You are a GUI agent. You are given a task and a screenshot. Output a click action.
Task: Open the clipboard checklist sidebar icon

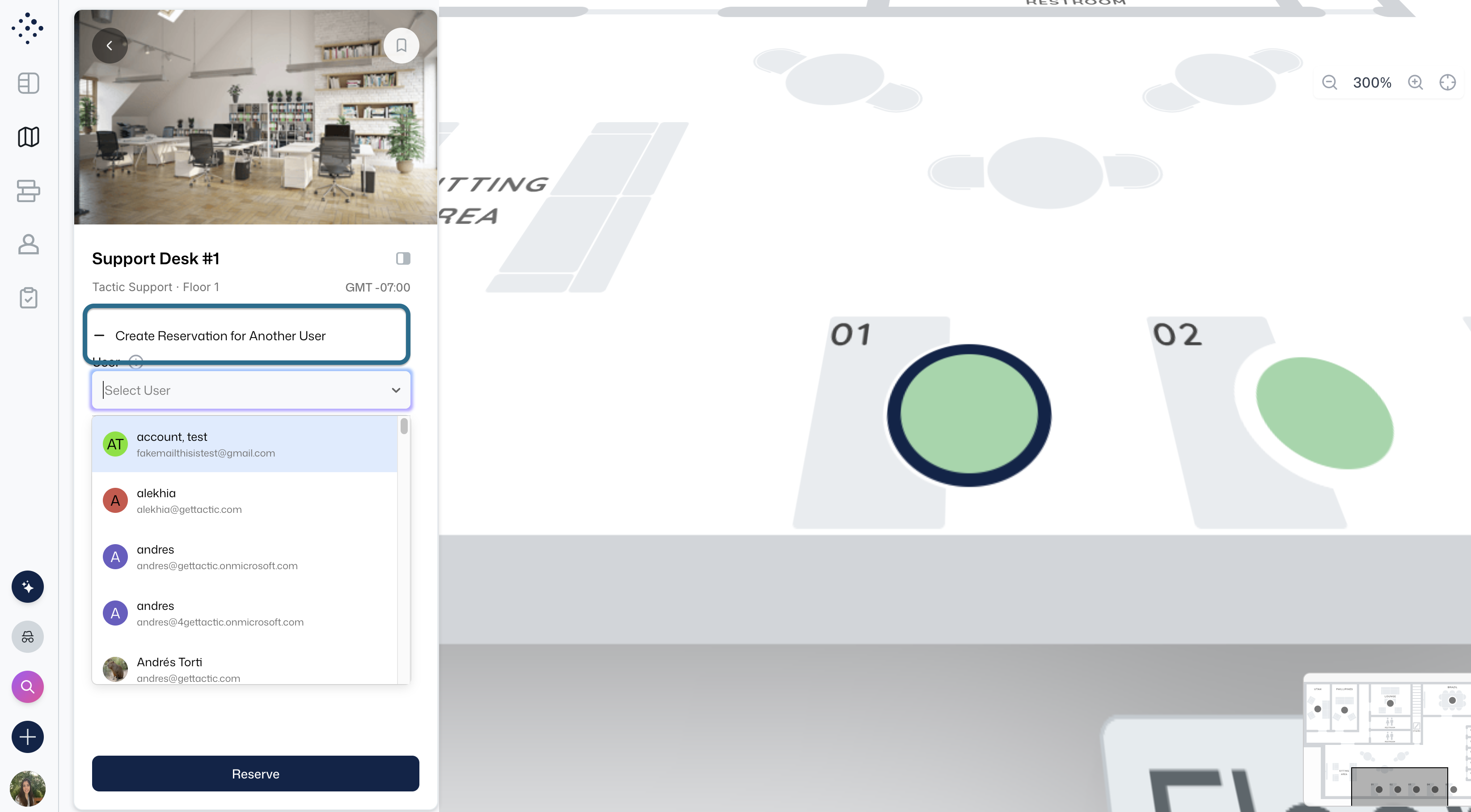click(x=28, y=298)
